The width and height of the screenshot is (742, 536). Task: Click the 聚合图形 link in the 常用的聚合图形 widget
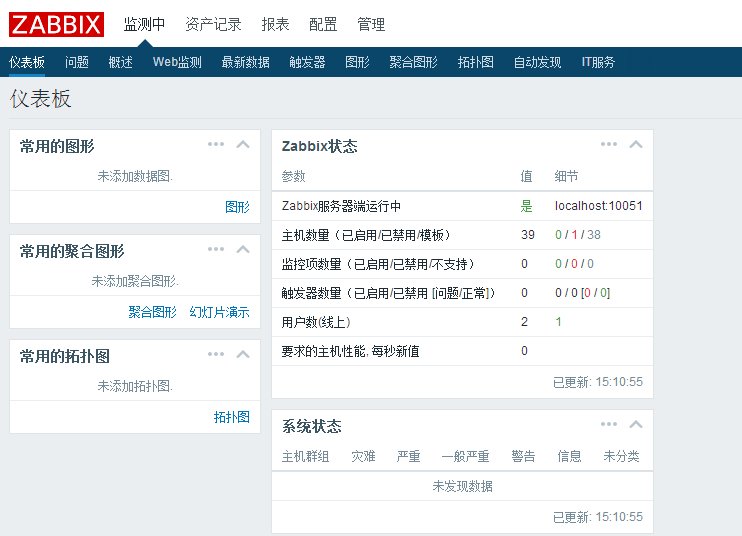click(152, 312)
